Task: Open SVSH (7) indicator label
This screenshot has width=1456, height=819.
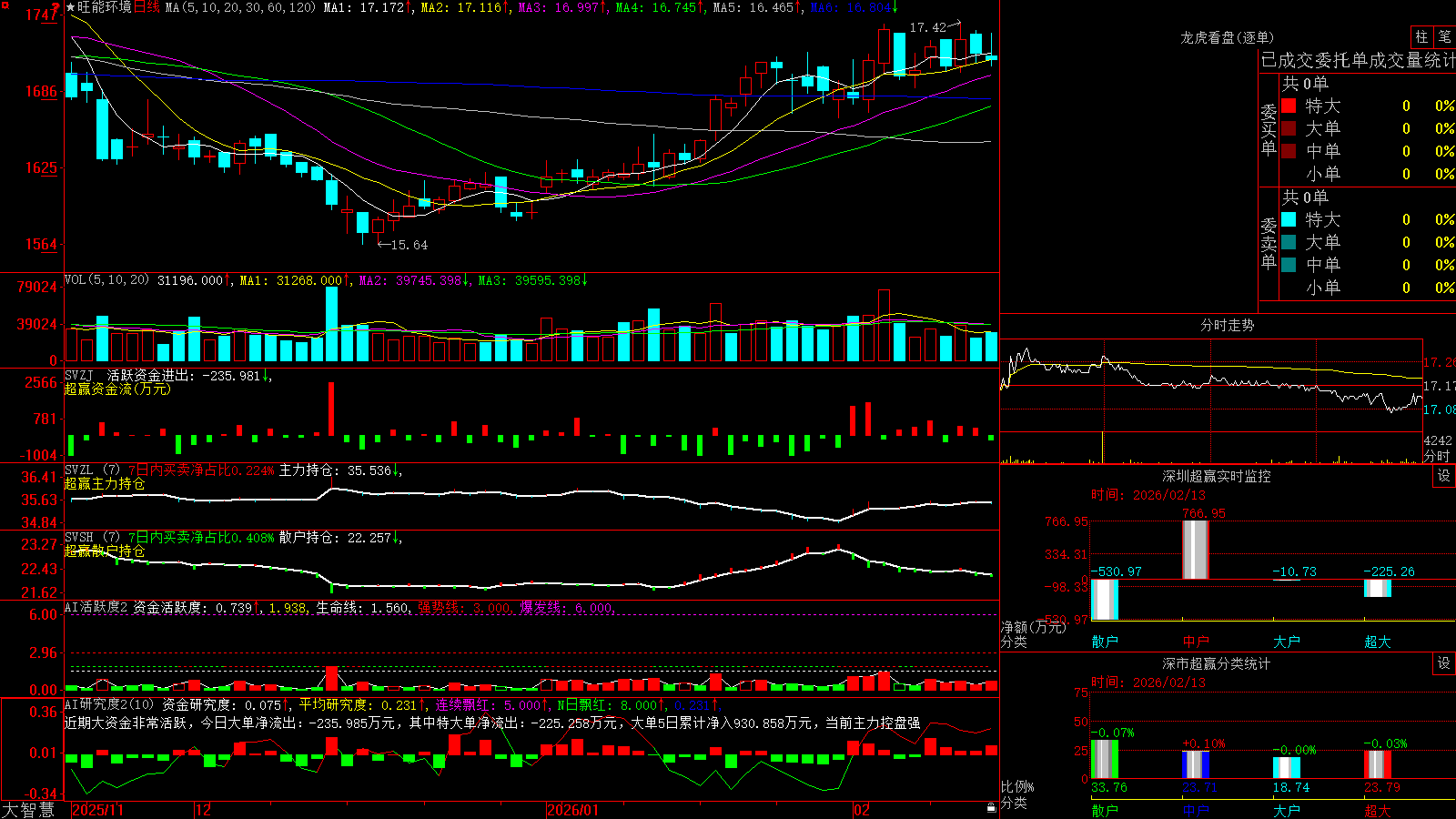Action: (x=92, y=538)
